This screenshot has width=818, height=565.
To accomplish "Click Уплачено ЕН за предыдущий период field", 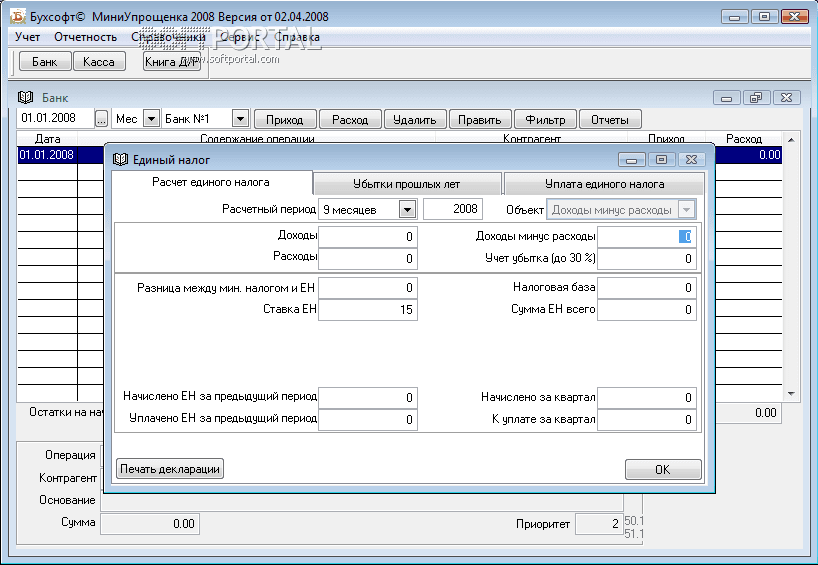I will [x=368, y=420].
